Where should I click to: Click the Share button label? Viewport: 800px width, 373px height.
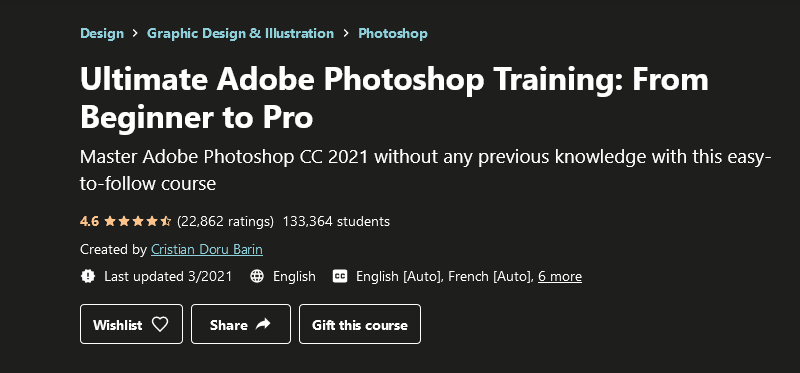229,325
